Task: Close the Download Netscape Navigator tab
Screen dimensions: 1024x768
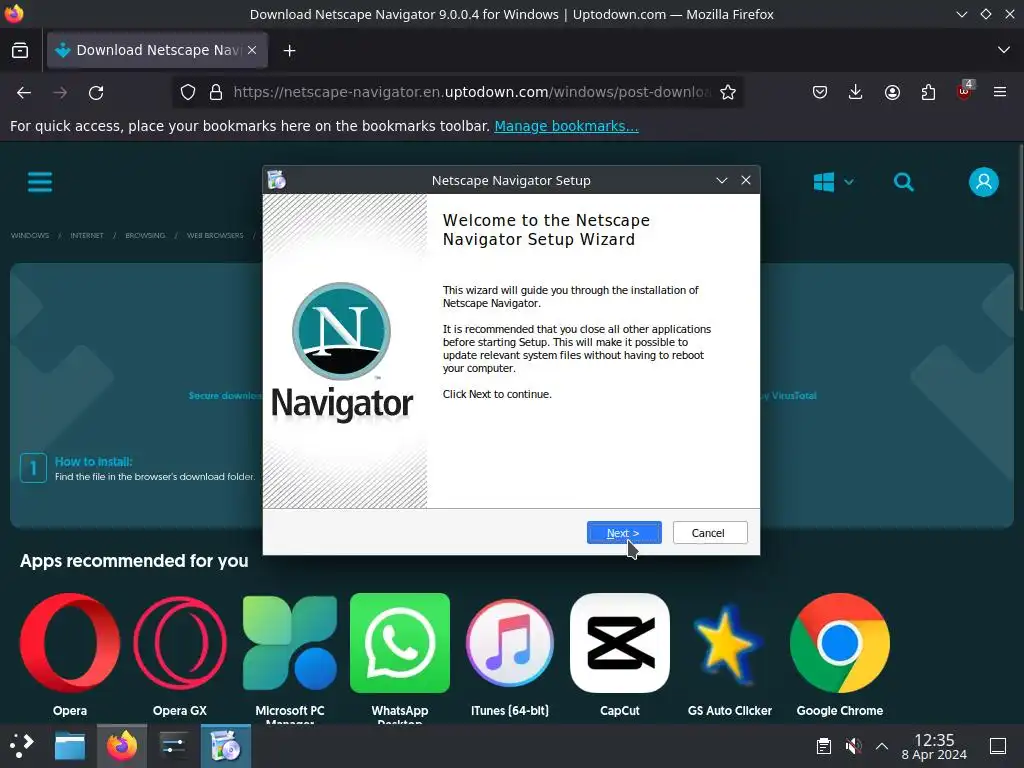Action: (252, 50)
